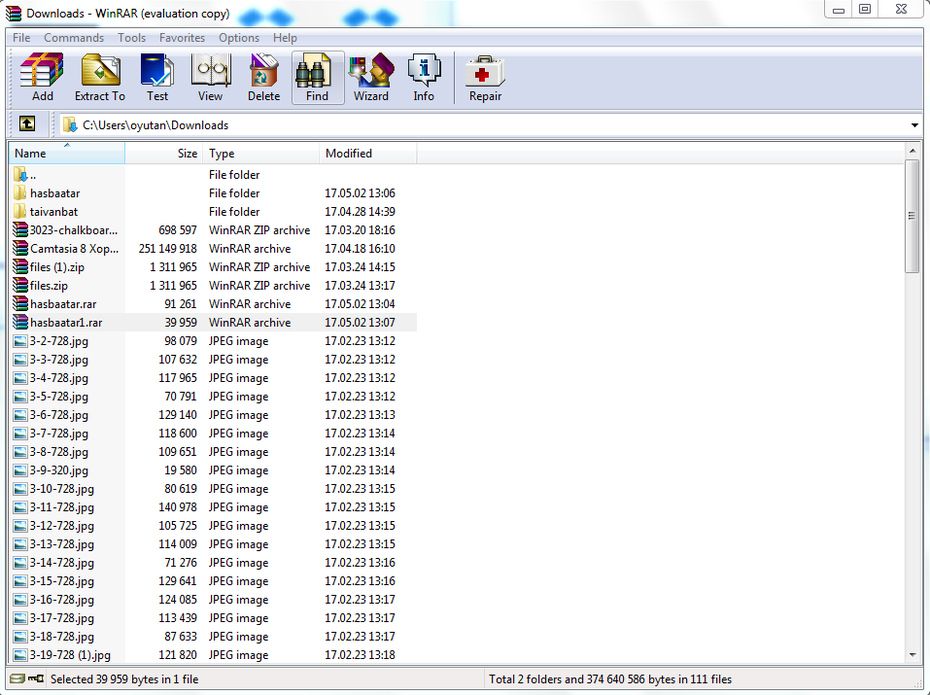Select the Find toolbar icon
This screenshot has width=930, height=695.
point(316,75)
